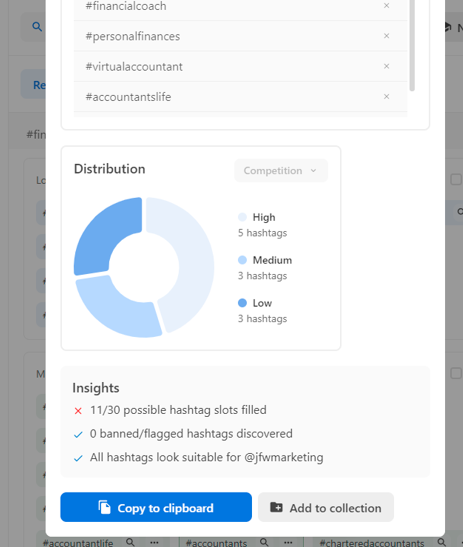
Task: Click the Medium legend color dot
Action: [242, 260]
